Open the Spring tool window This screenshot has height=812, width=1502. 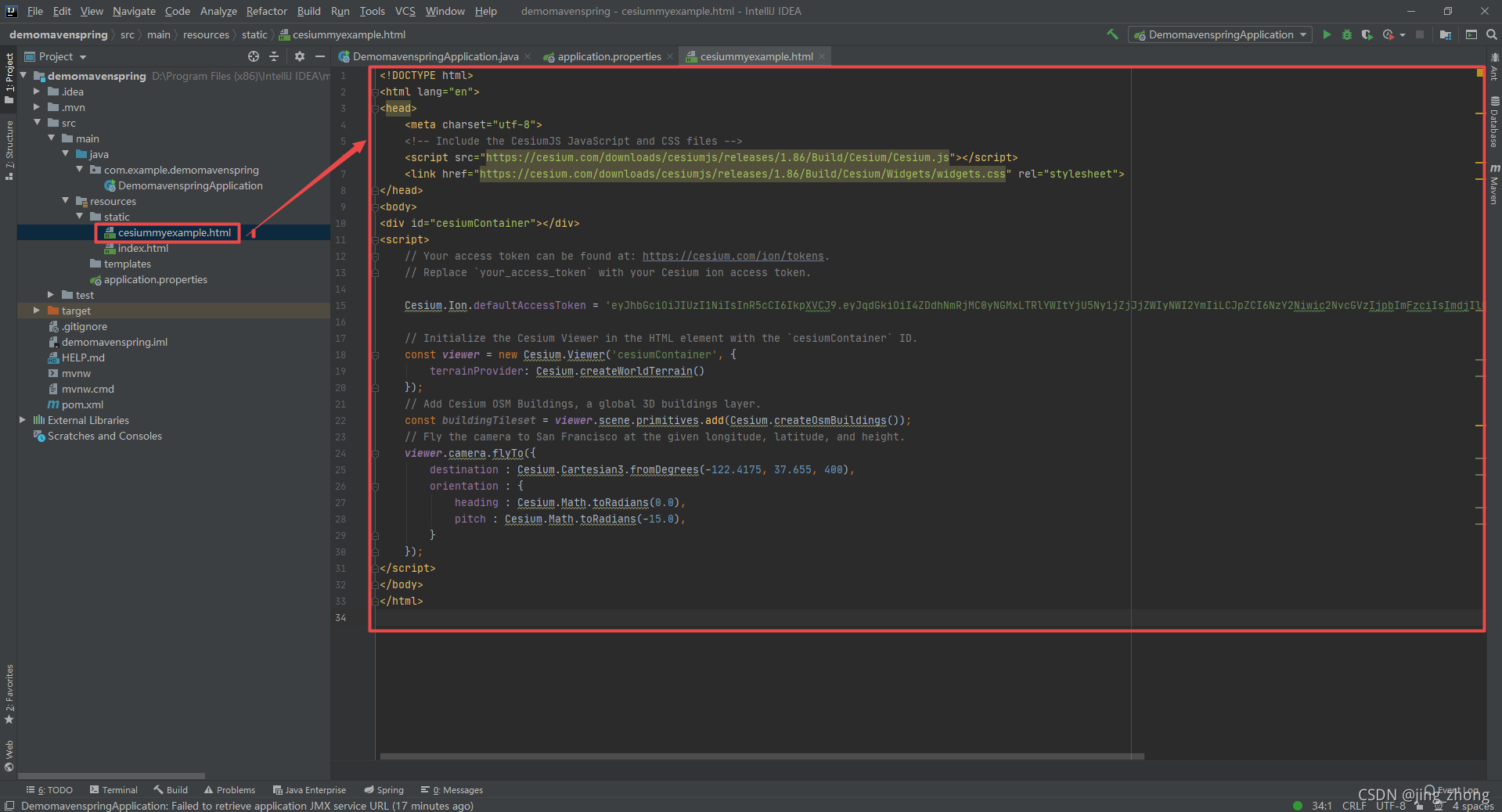click(384, 790)
